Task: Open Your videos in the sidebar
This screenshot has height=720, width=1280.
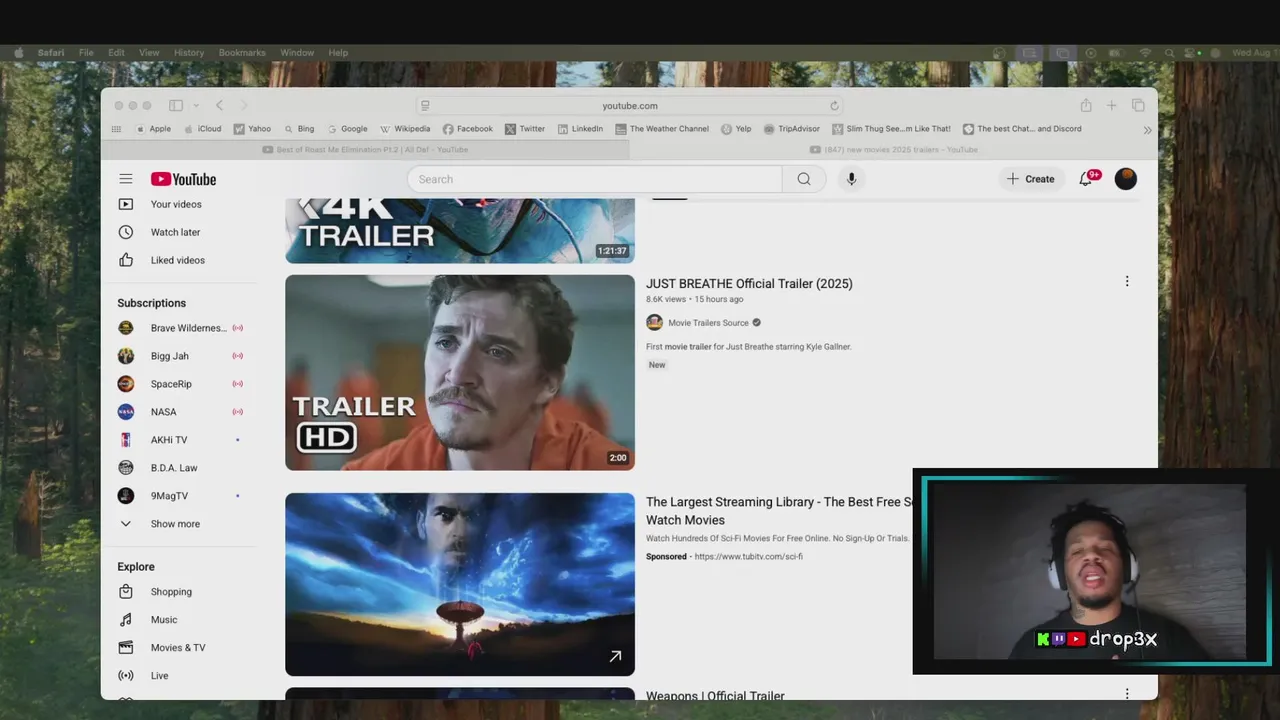Action: tap(176, 204)
